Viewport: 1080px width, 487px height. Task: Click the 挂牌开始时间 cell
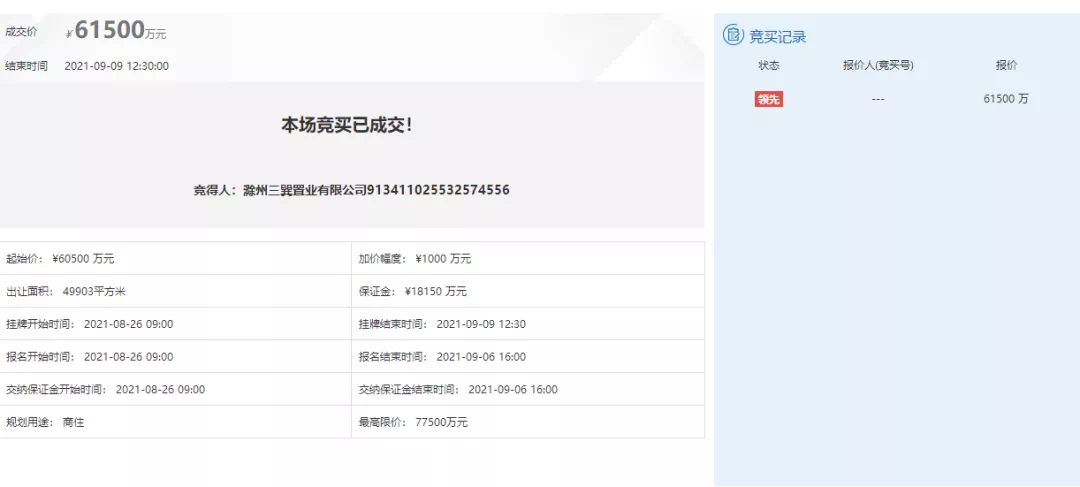point(89,324)
